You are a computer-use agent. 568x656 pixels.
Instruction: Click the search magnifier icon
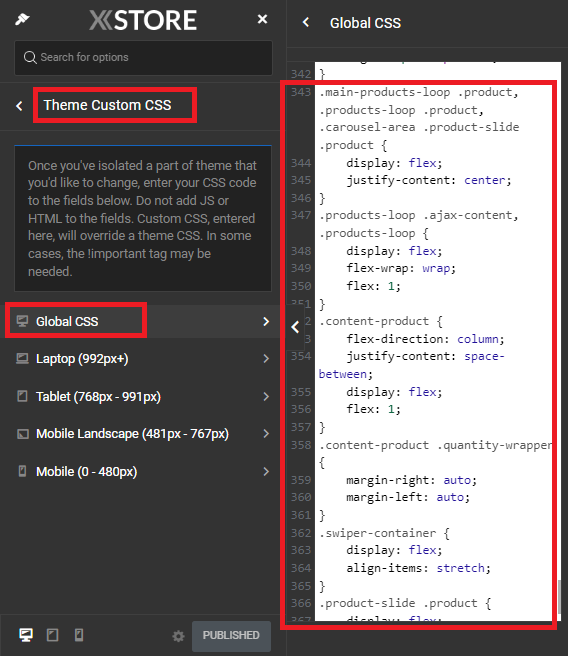30,57
